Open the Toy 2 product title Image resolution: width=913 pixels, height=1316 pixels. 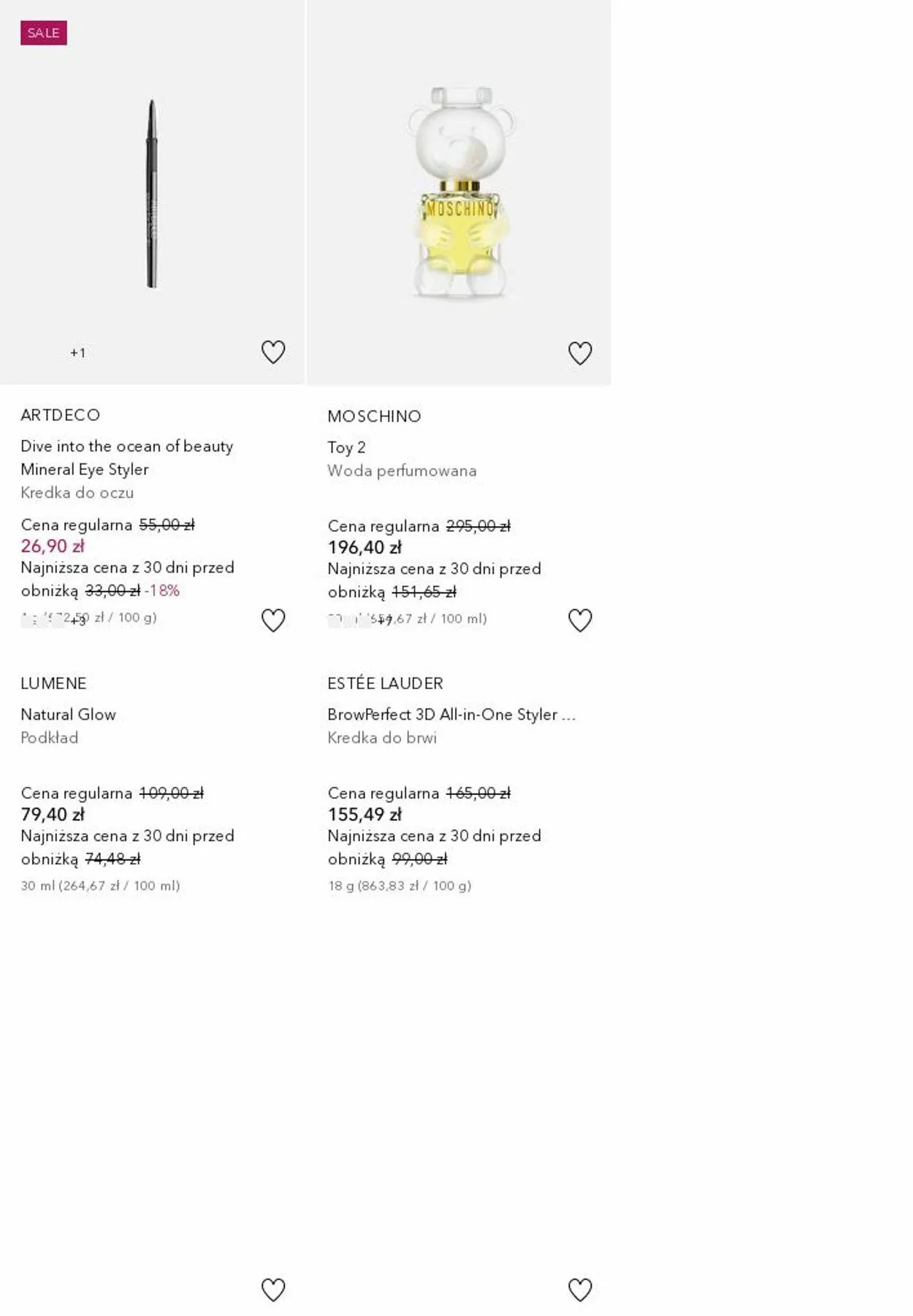346,447
